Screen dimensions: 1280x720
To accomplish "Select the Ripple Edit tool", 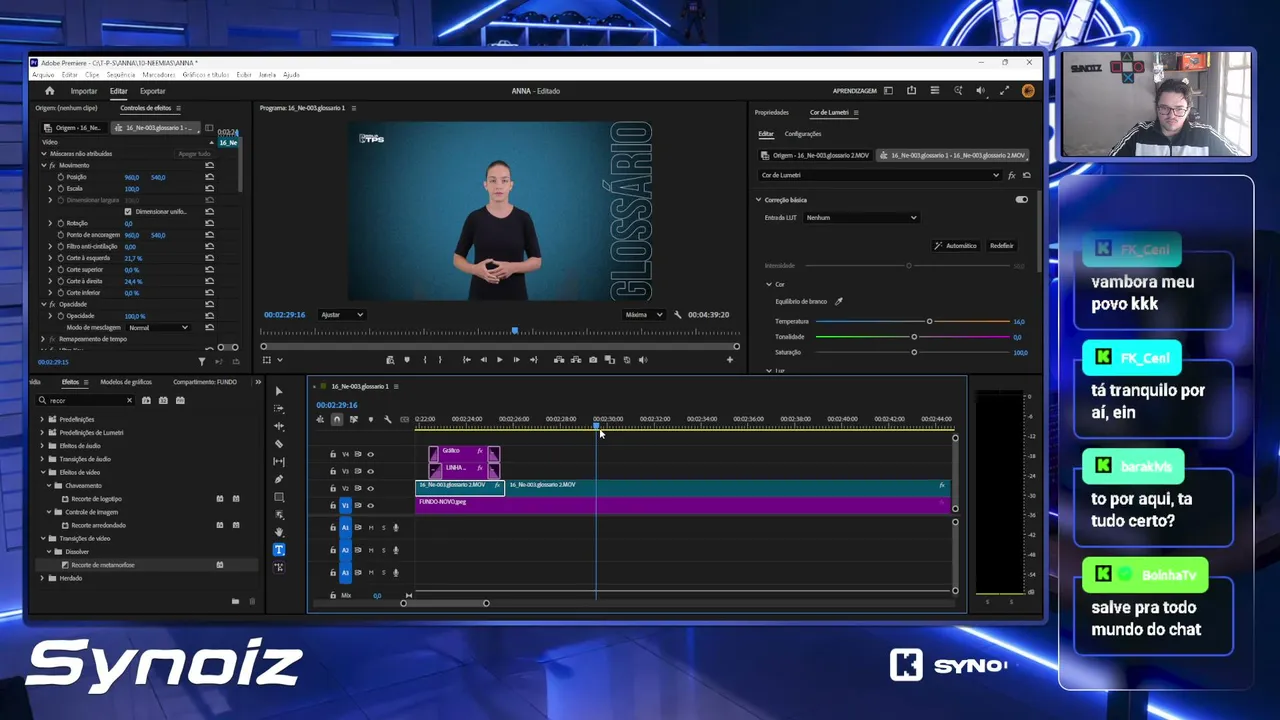I will point(279,426).
